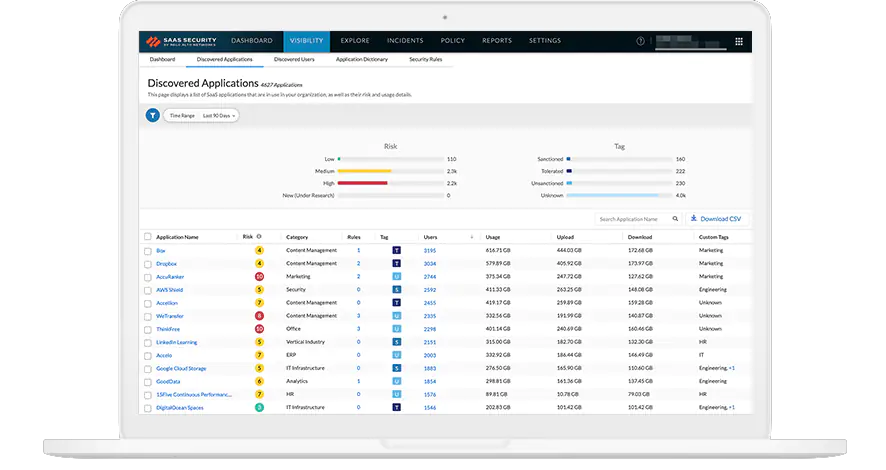Image resolution: width=886 pixels, height=470 pixels.
Task: Open the Incidents nav item
Action: click(405, 41)
